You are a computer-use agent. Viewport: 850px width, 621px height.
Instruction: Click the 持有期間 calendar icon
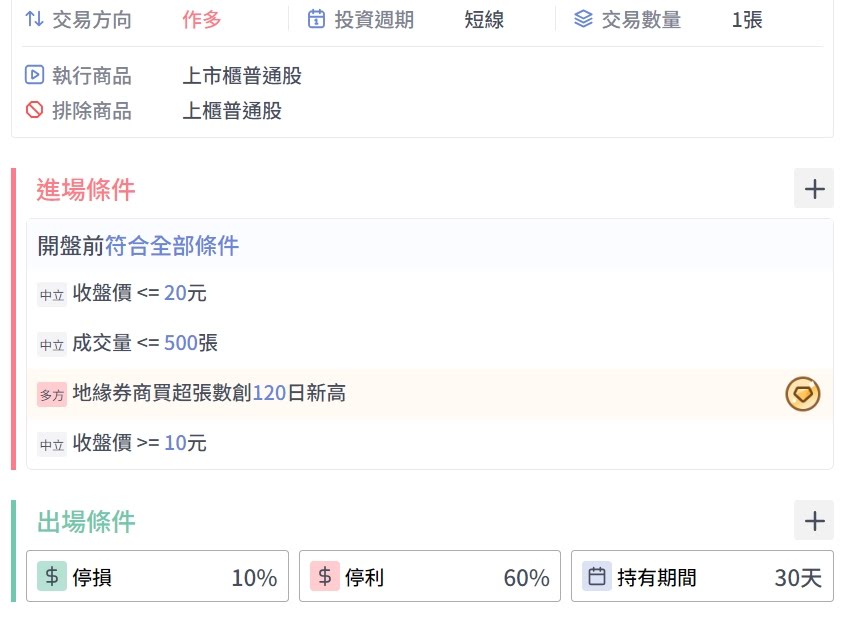click(x=597, y=576)
